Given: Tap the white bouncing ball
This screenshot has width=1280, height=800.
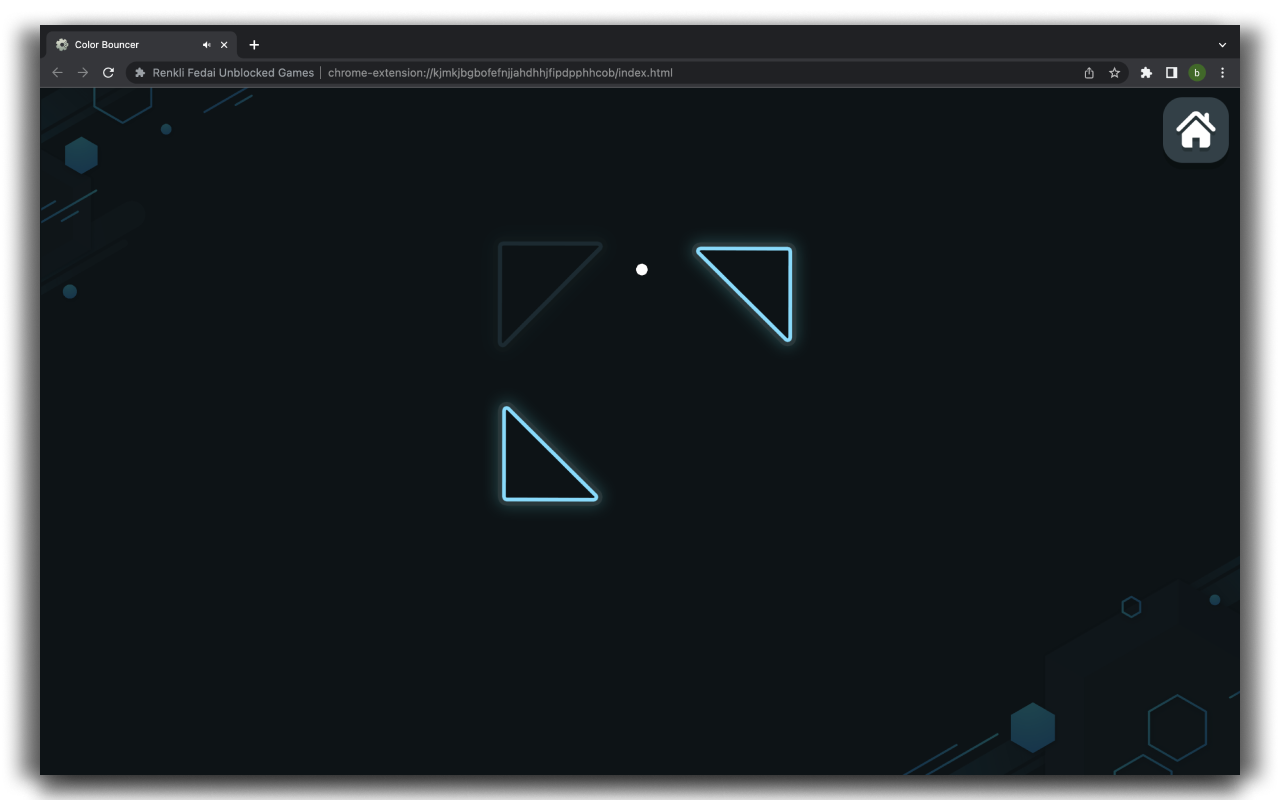Looking at the screenshot, I should (642, 269).
